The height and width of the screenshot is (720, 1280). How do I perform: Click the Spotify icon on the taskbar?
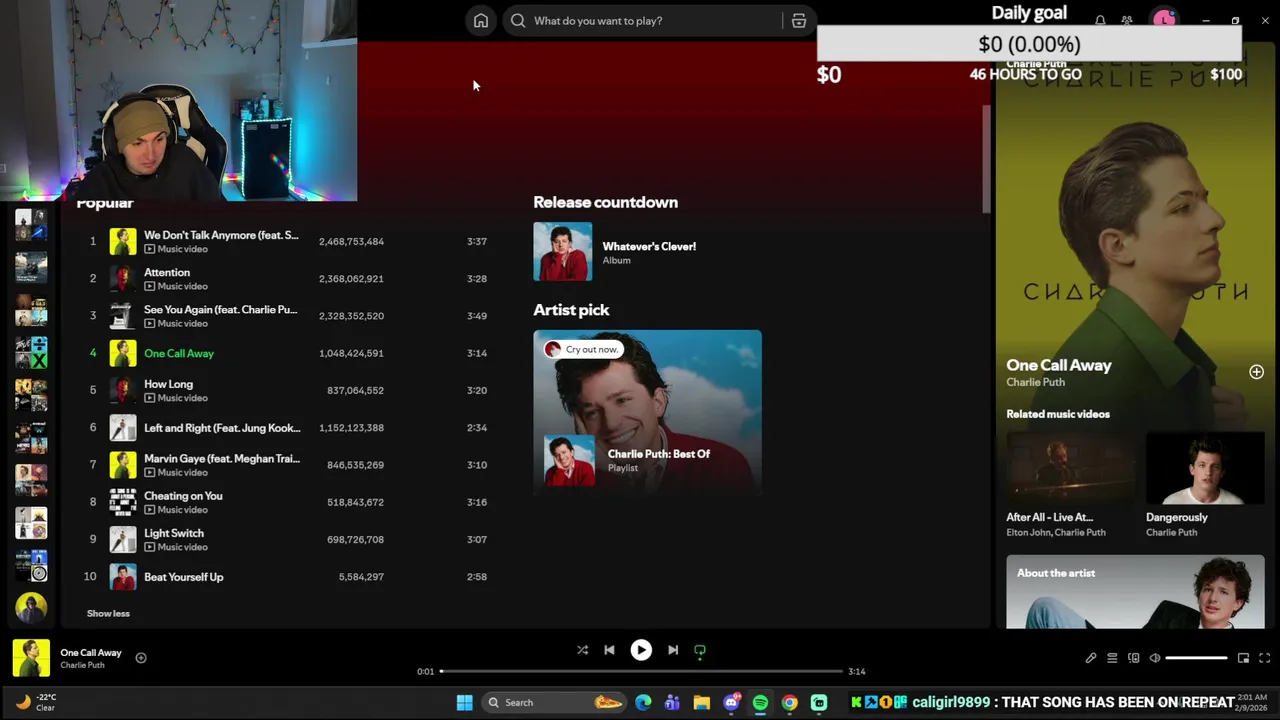[x=760, y=702]
